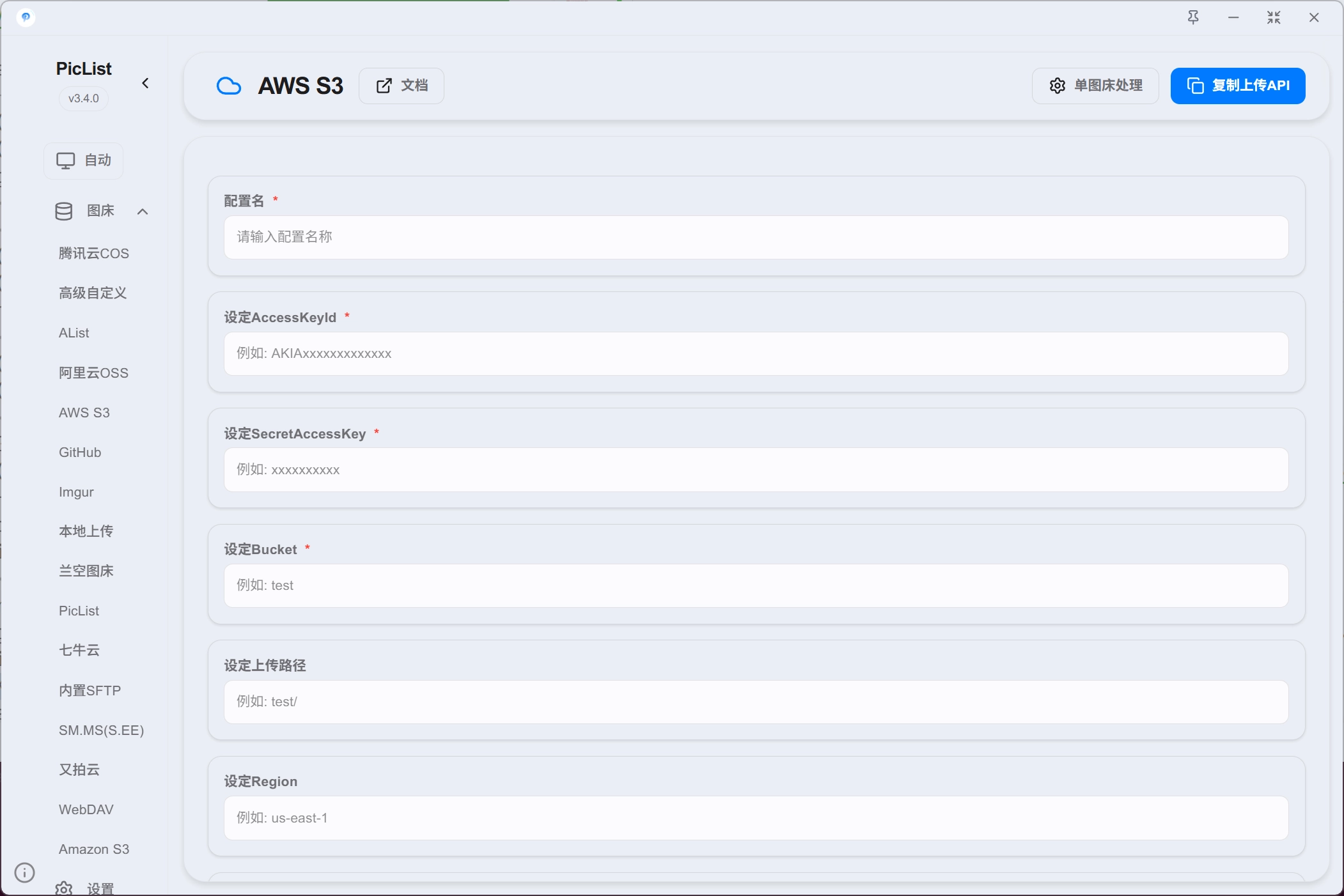Select AList in sidebar
Image resolution: width=1344 pixels, height=896 pixels.
[74, 333]
